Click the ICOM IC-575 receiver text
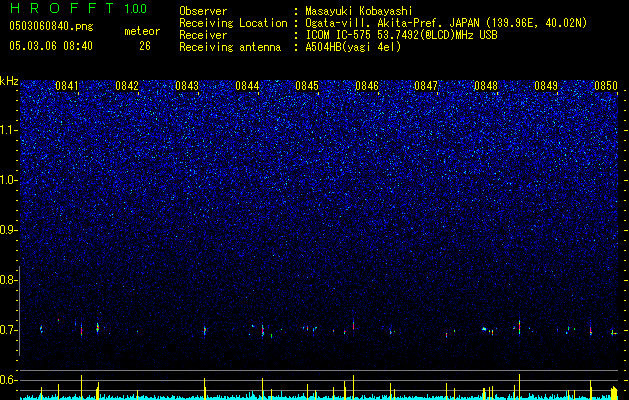 401,35
